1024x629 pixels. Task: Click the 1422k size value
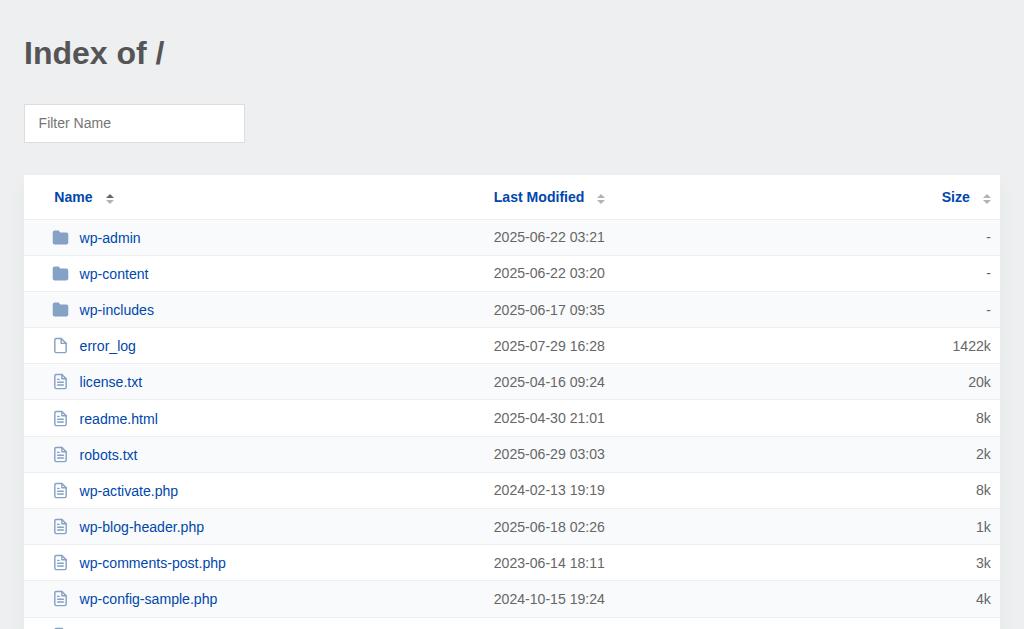coord(971,346)
